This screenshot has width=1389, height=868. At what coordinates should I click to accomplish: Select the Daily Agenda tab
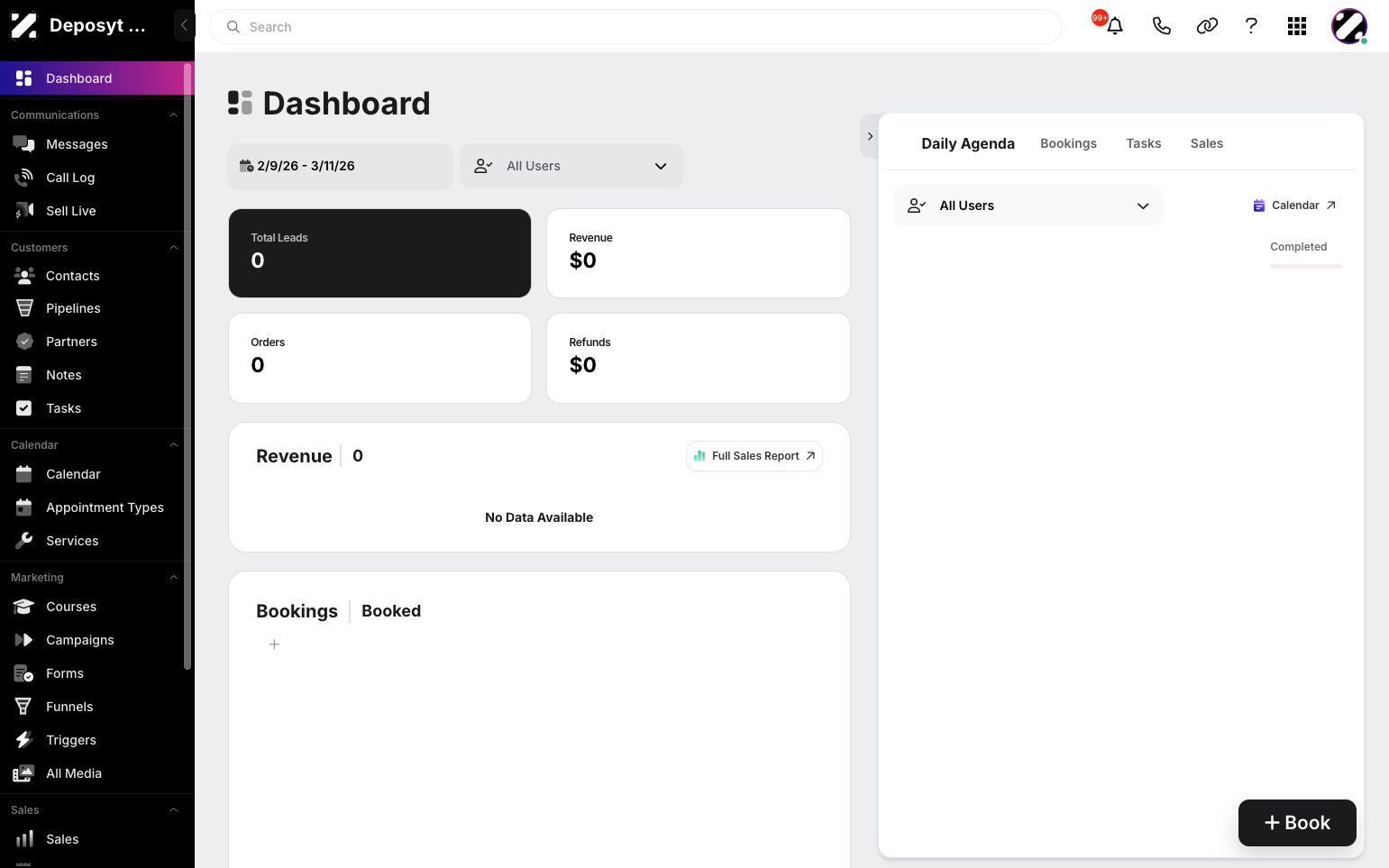pos(968,143)
